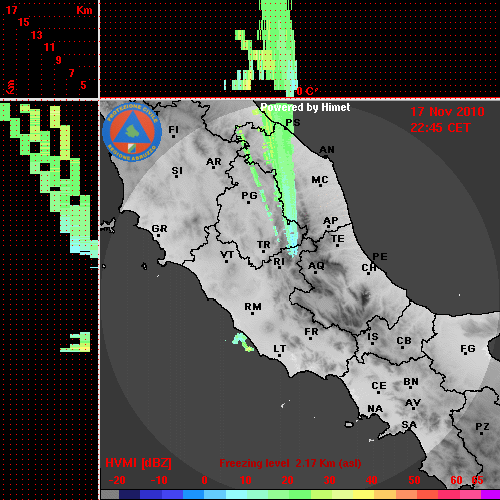
Task: Click the 'Powered by Himet' text
Action: (x=305, y=107)
